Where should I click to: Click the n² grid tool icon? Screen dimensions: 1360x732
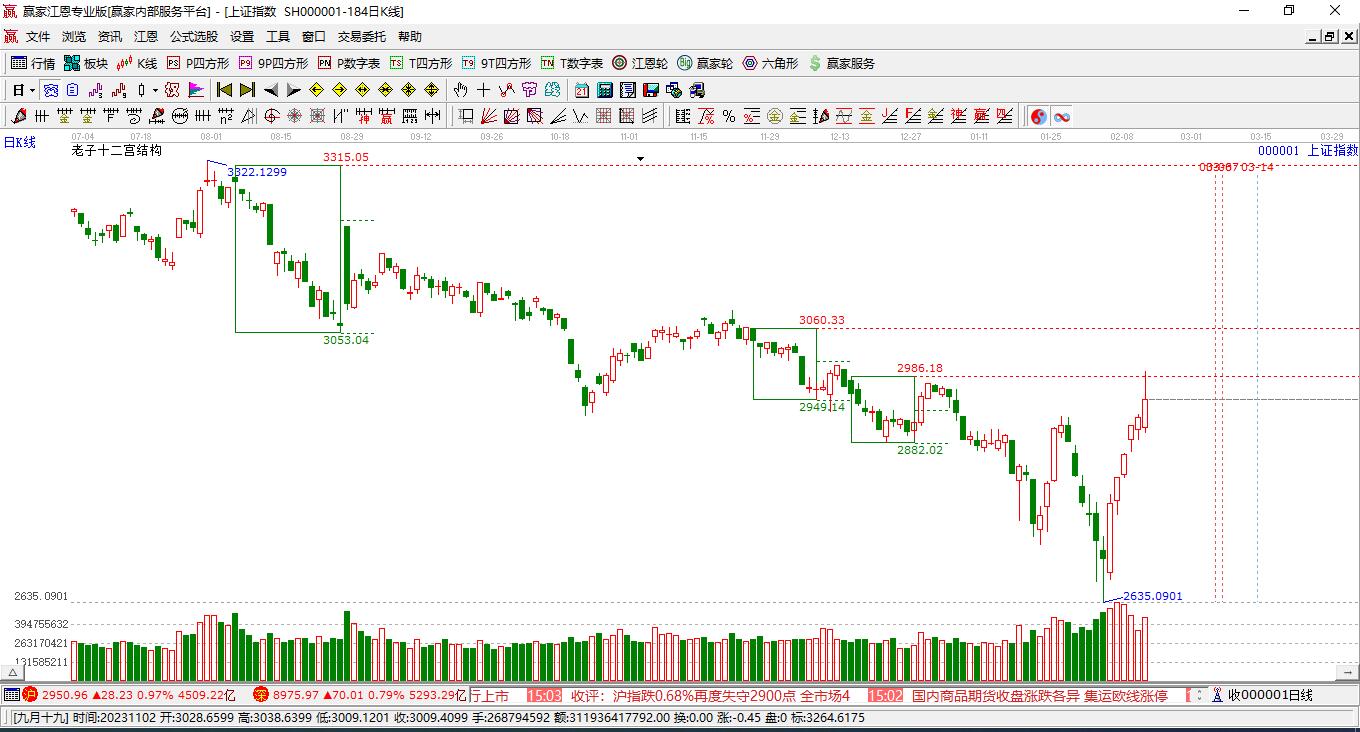coord(226,116)
